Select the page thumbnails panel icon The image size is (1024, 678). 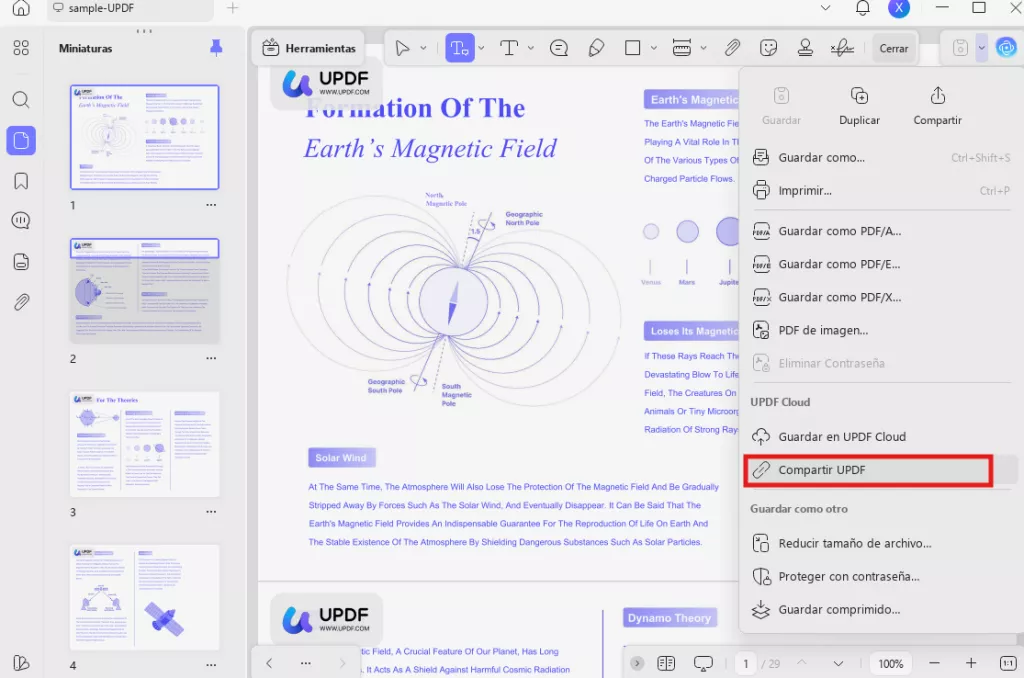[21, 140]
